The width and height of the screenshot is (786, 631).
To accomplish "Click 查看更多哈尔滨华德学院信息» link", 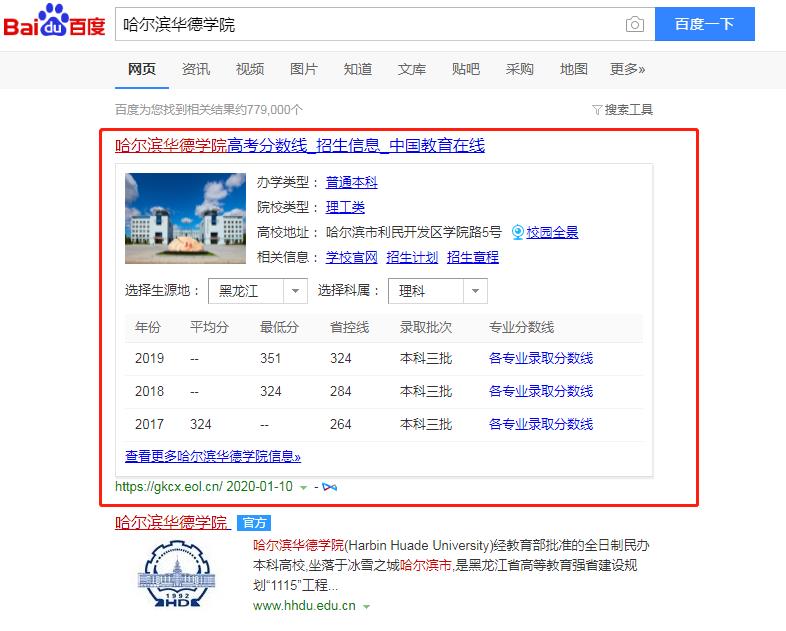I will tap(213, 457).
